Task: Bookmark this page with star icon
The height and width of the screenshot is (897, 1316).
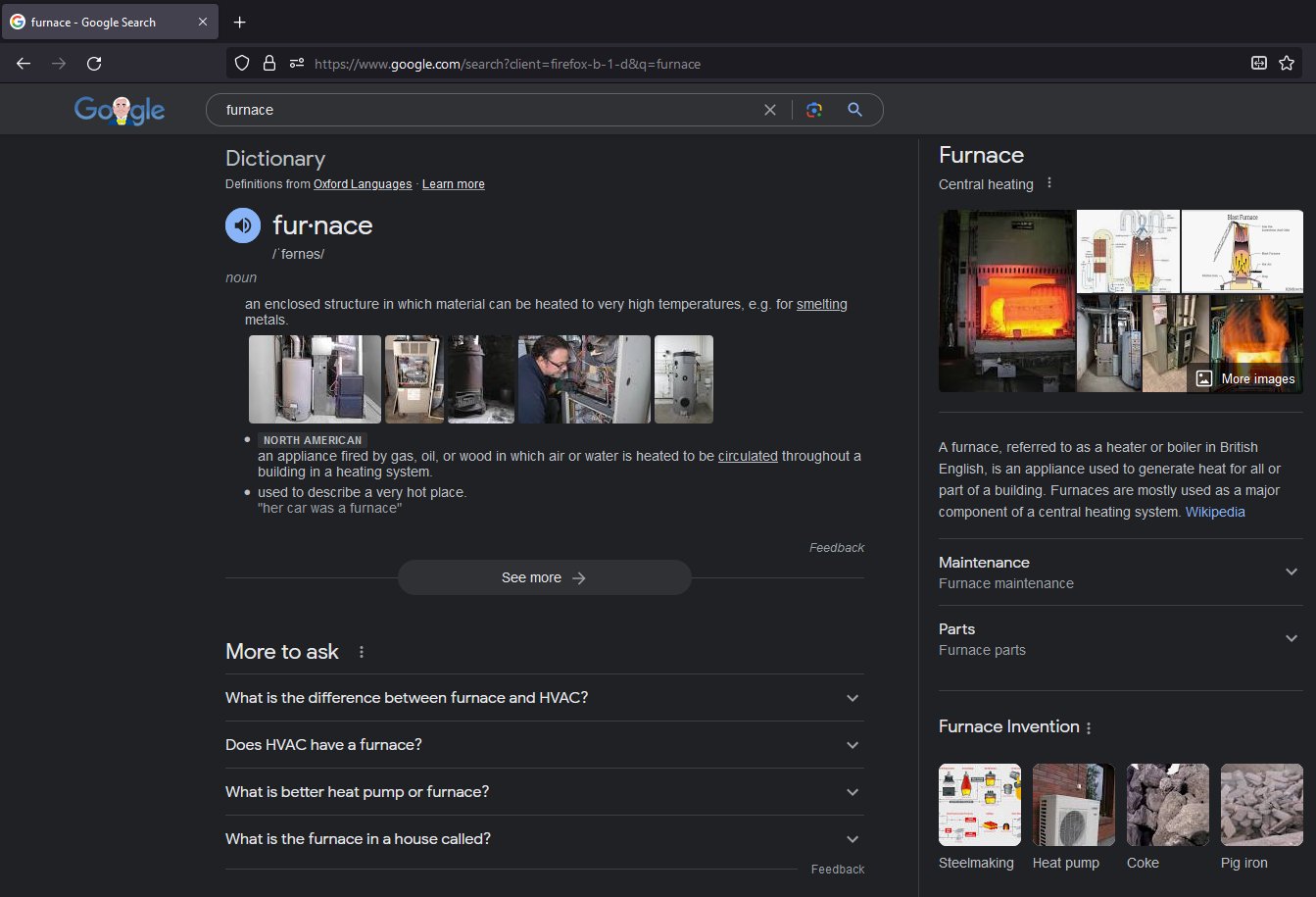Action: click(1287, 64)
